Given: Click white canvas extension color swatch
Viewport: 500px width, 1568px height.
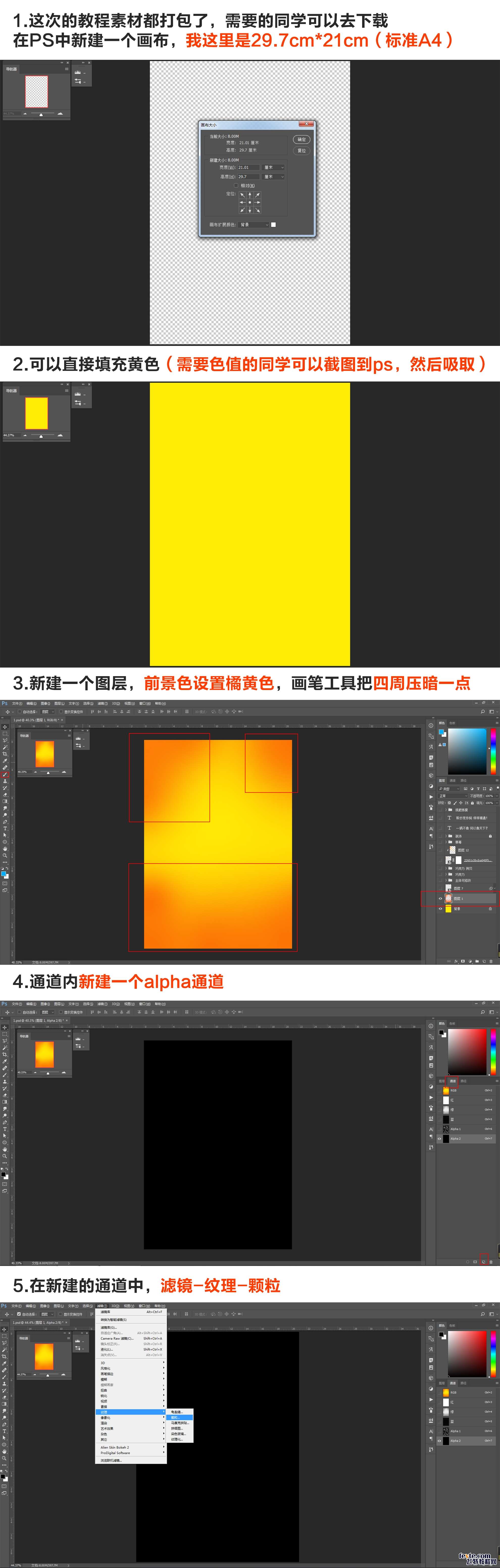Looking at the screenshot, I should pyautogui.click(x=273, y=225).
